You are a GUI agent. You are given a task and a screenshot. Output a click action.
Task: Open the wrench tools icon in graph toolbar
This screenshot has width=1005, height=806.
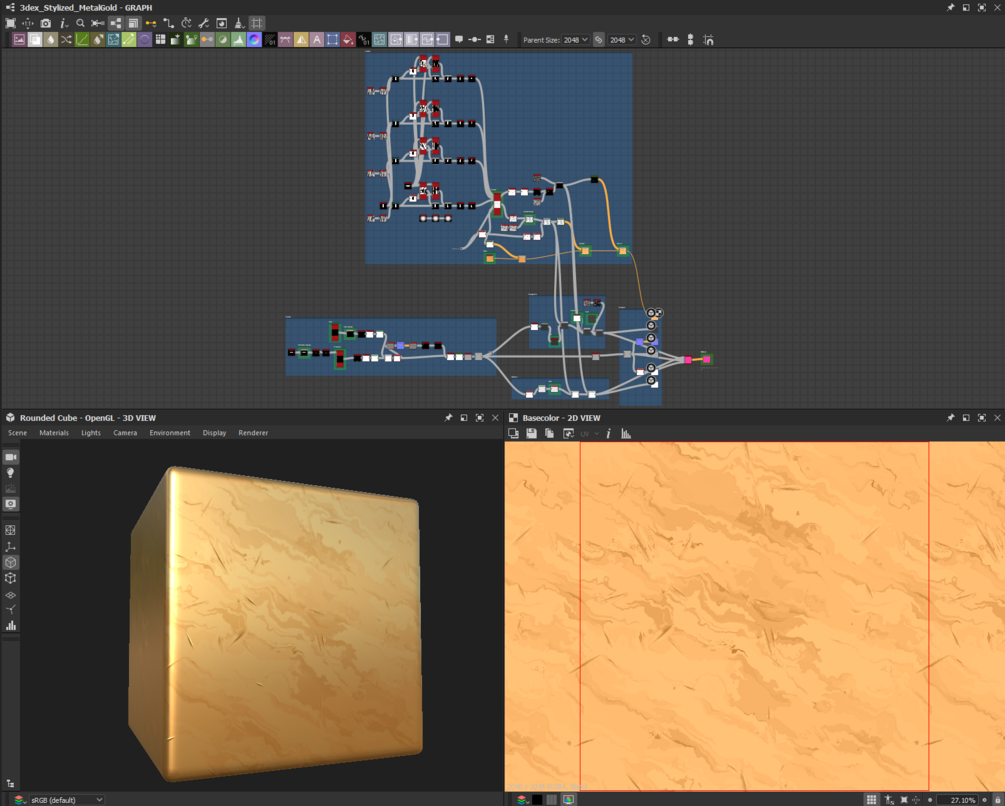pyautogui.click(x=204, y=23)
